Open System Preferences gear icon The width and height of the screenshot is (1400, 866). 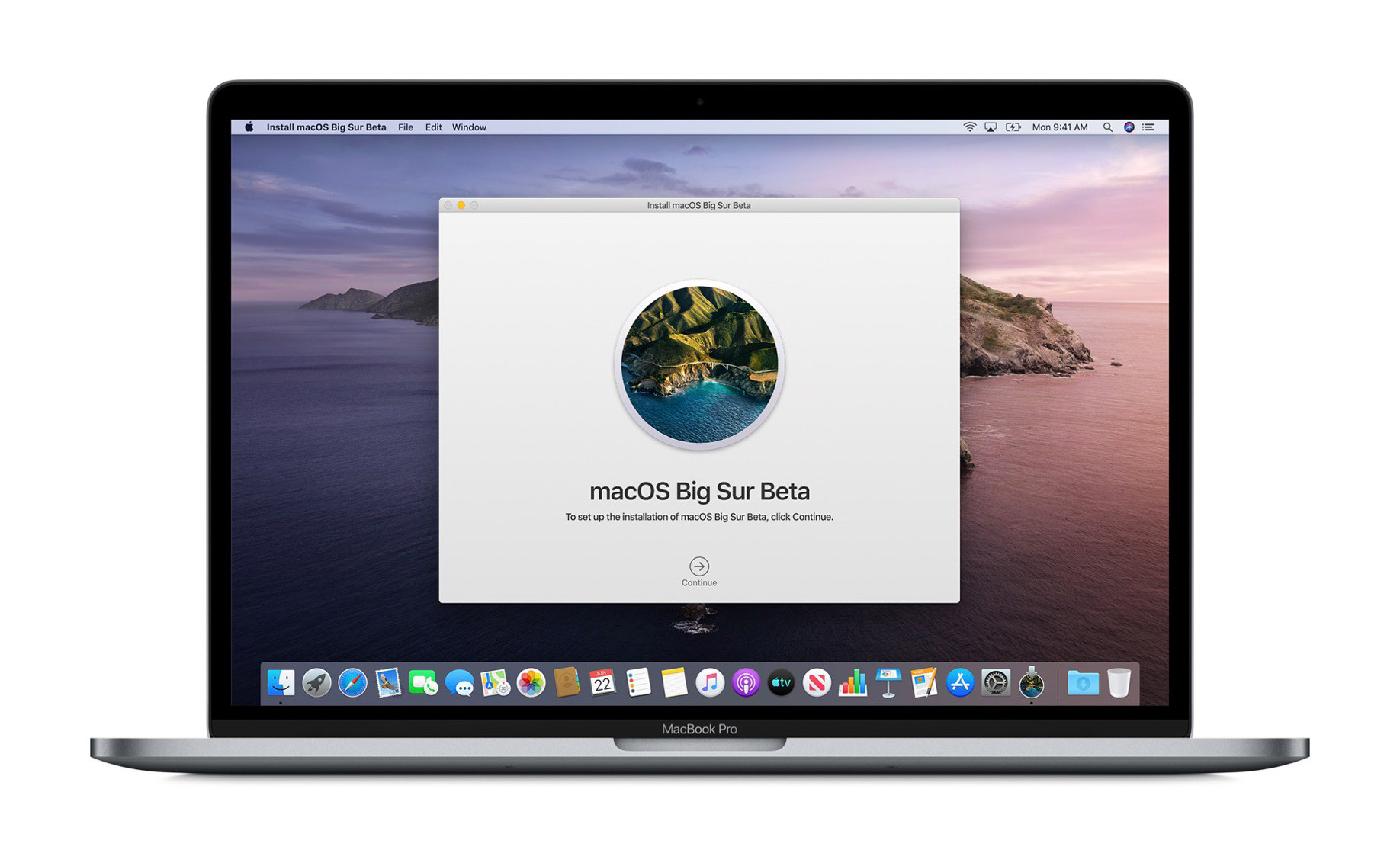996,682
